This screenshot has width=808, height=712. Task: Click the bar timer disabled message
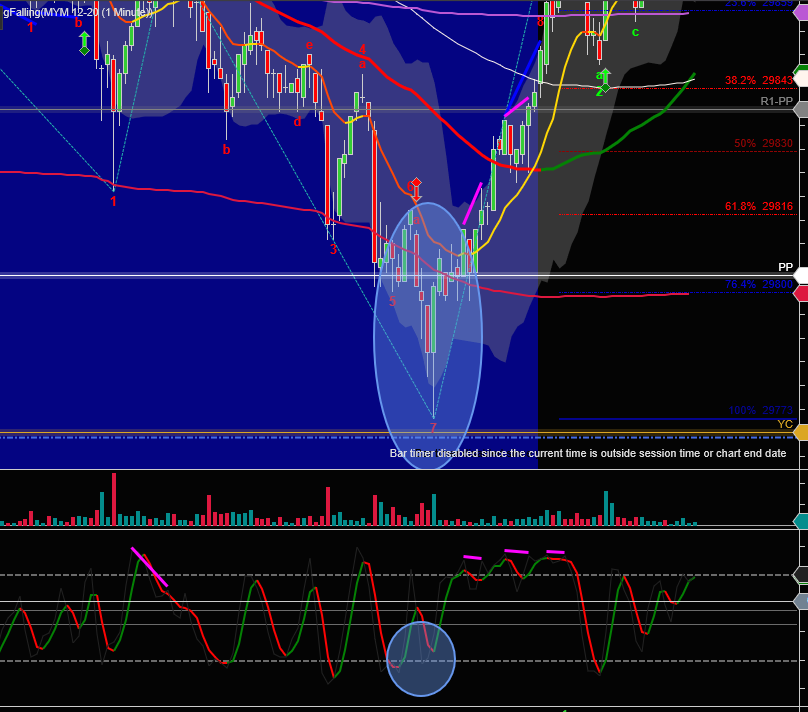point(587,453)
